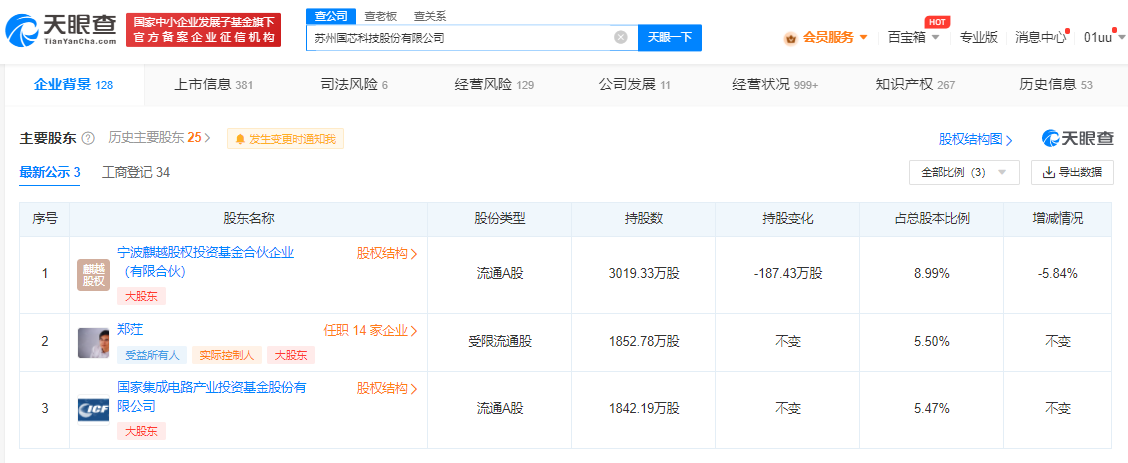This screenshot has width=1128, height=463.
Task: Open 历史主要股东 25 link
Action: coord(160,137)
